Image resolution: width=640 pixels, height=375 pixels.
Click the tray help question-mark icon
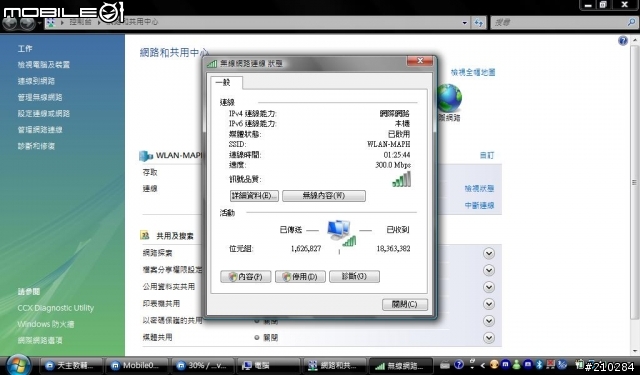[x=458, y=364]
